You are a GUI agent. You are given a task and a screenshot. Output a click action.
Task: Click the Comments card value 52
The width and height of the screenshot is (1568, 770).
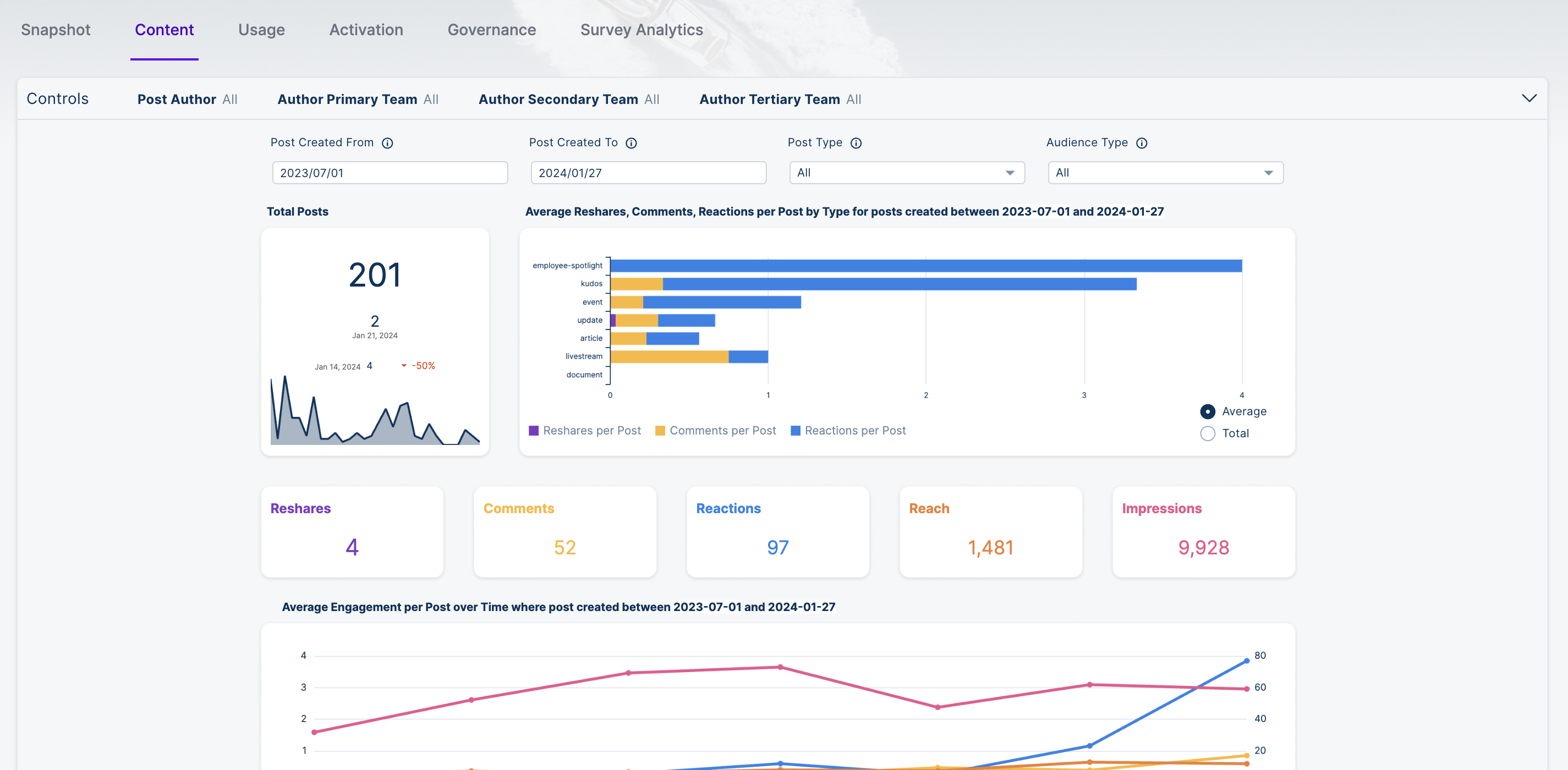(565, 547)
